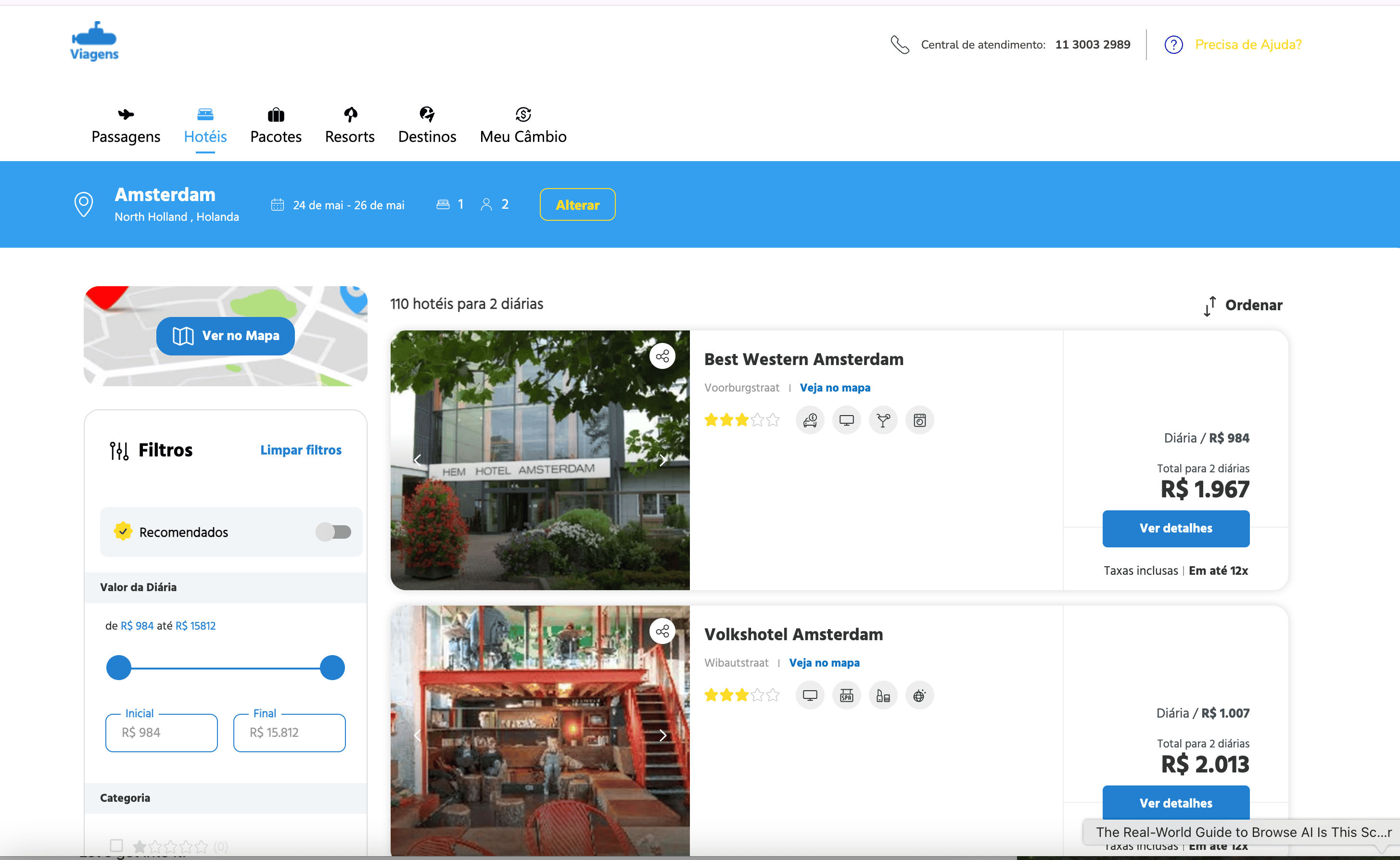Click share icon on Volkshotel photo

coord(662,632)
